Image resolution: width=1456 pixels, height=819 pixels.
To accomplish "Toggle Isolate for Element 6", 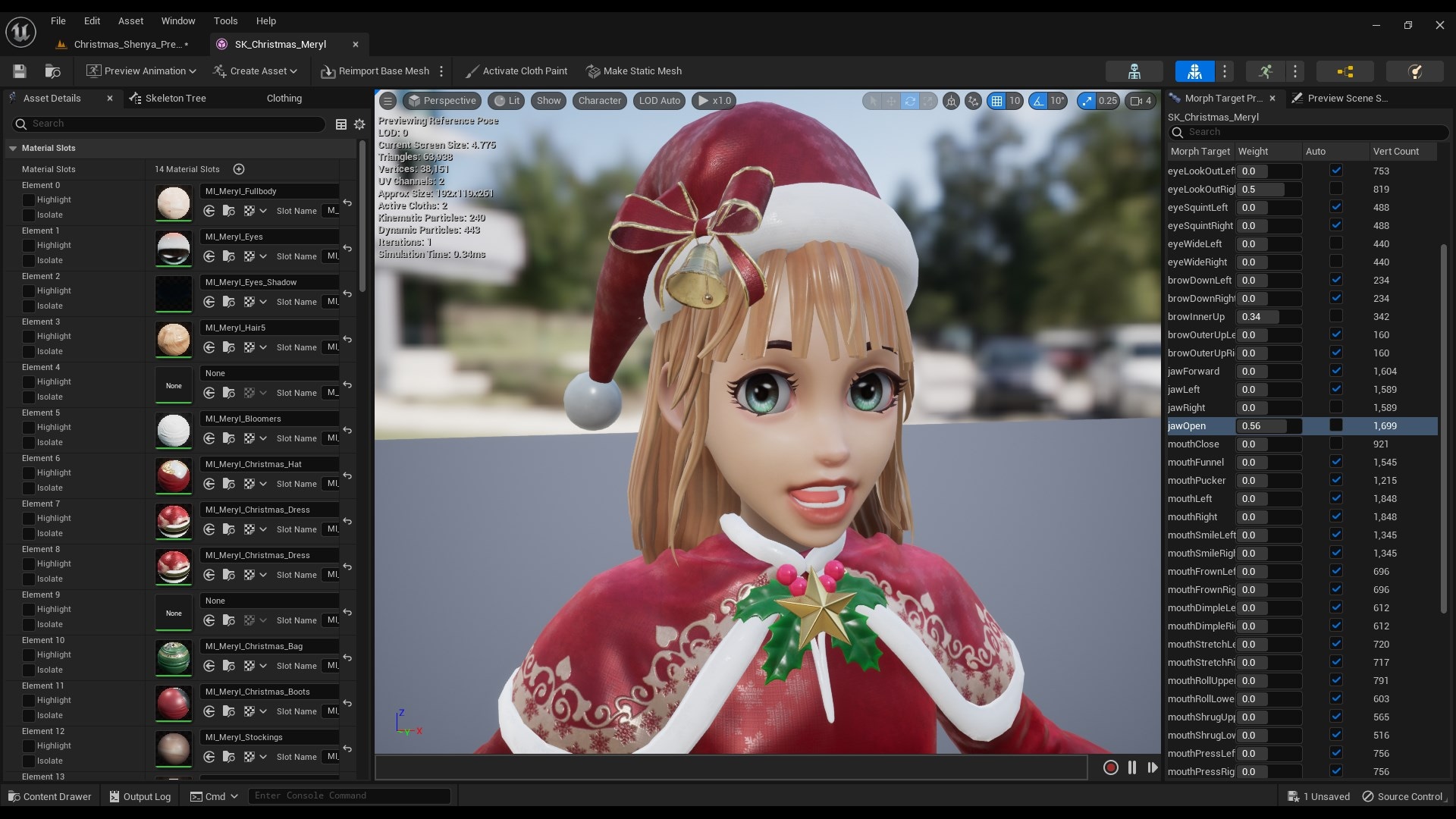I will click(x=28, y=488).
